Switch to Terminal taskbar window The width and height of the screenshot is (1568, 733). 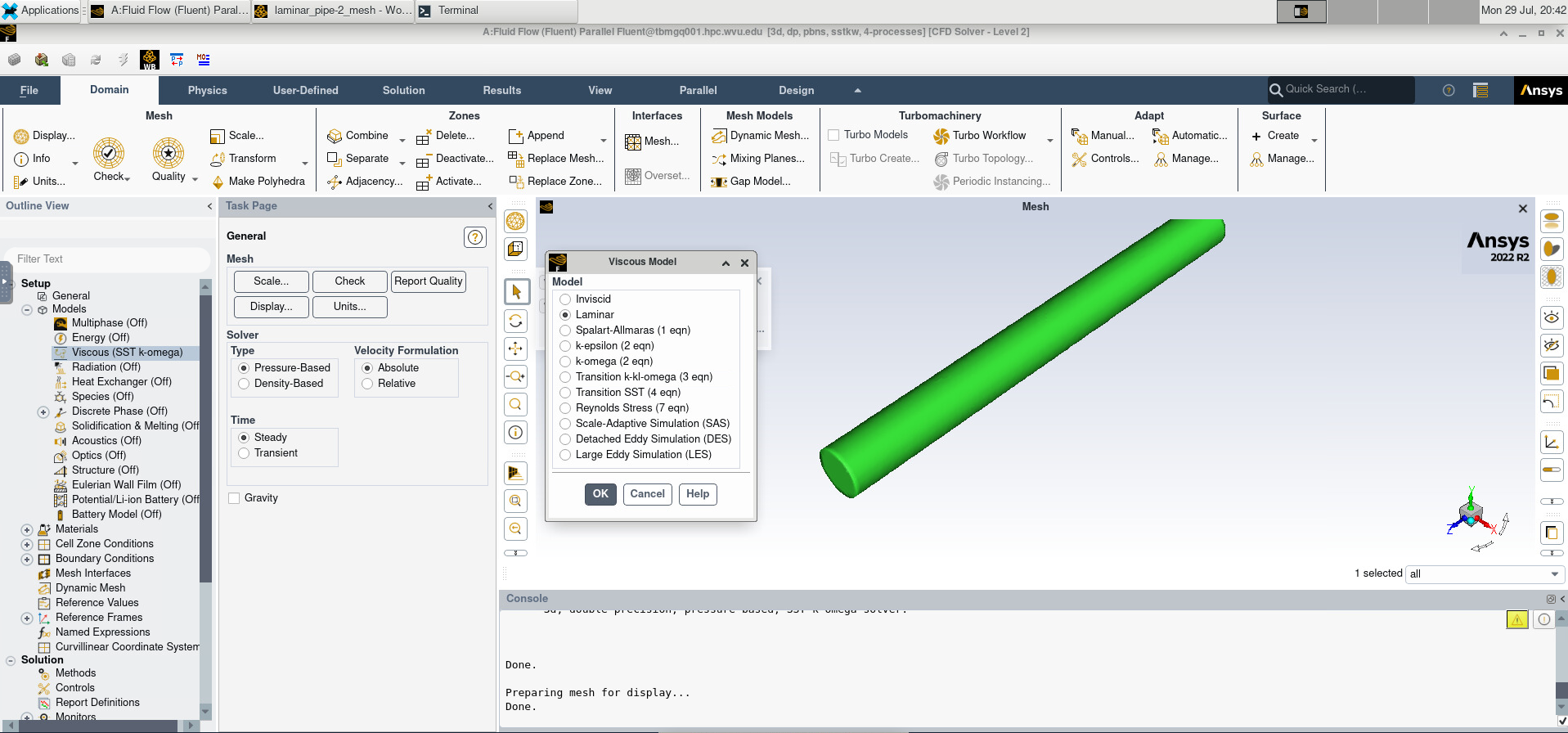pos(496,11)
